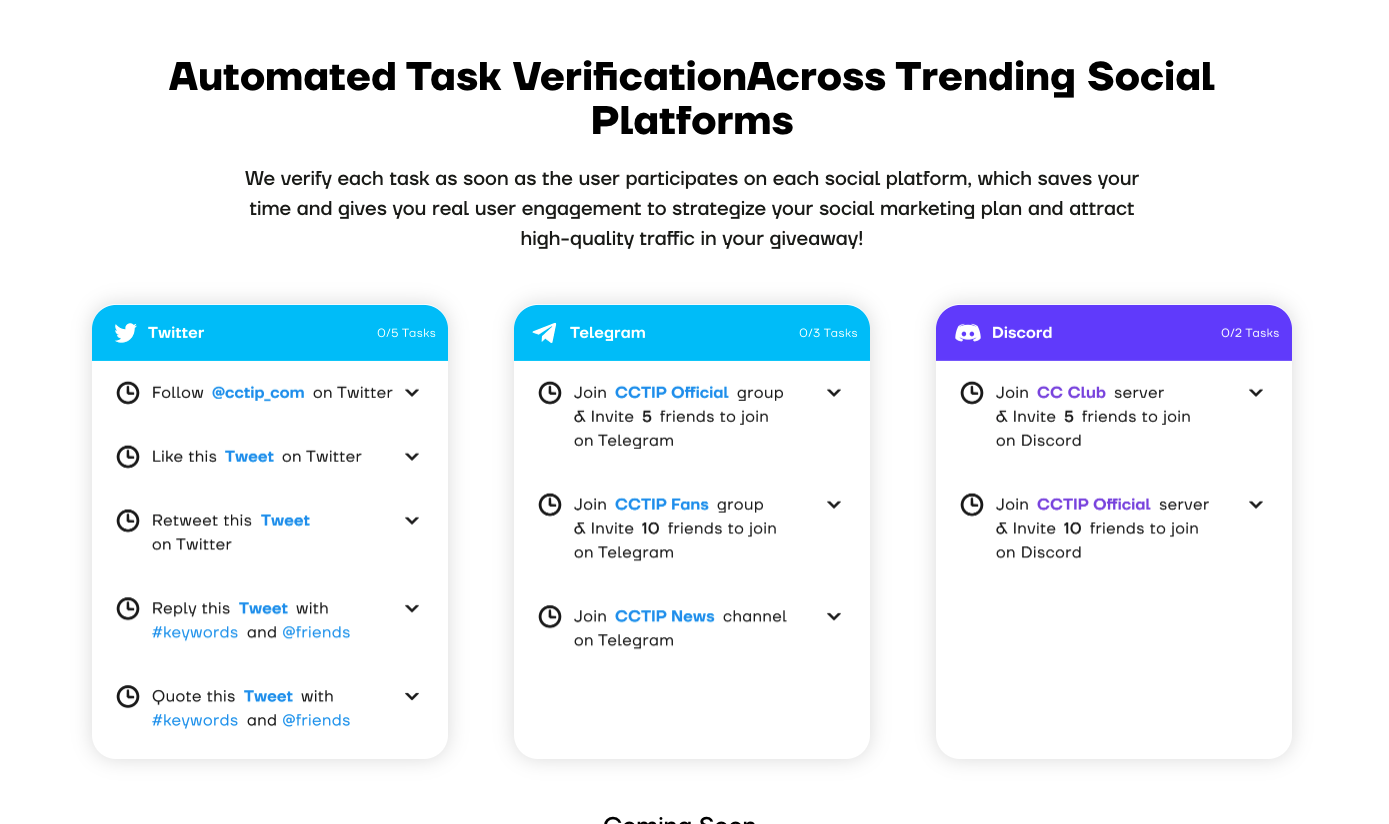
Task: Expand the Follow @cctip_com task
Action: click(x=412, y=393)
